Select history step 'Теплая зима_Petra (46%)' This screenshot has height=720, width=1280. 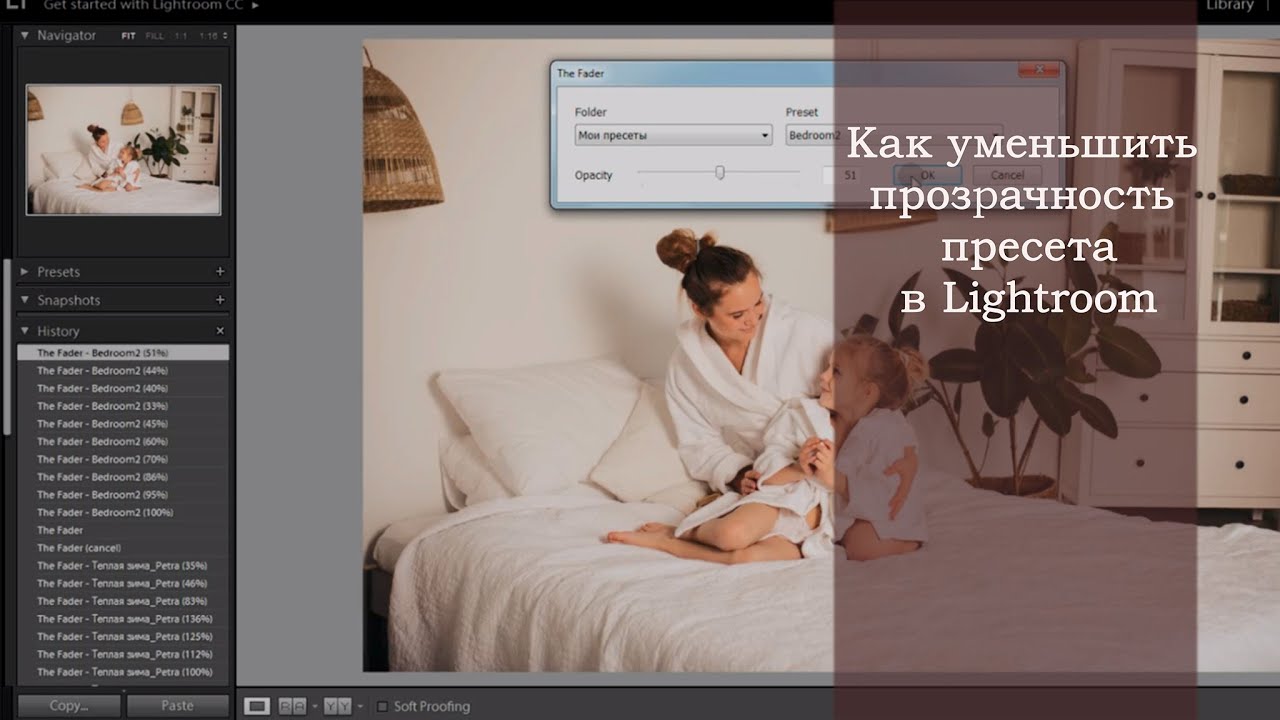click(123, 583)
